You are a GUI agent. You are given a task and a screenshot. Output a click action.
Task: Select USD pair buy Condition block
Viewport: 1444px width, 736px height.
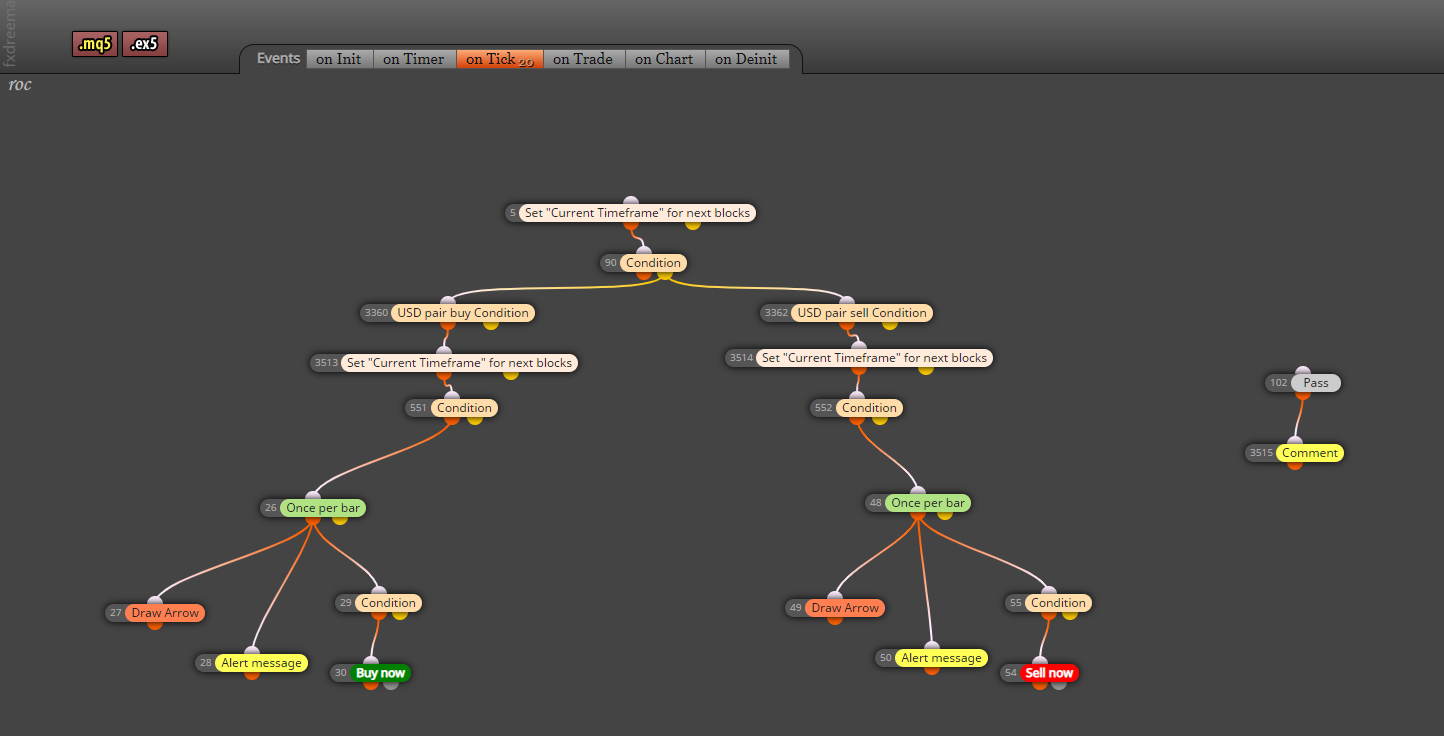coord(463,313)
